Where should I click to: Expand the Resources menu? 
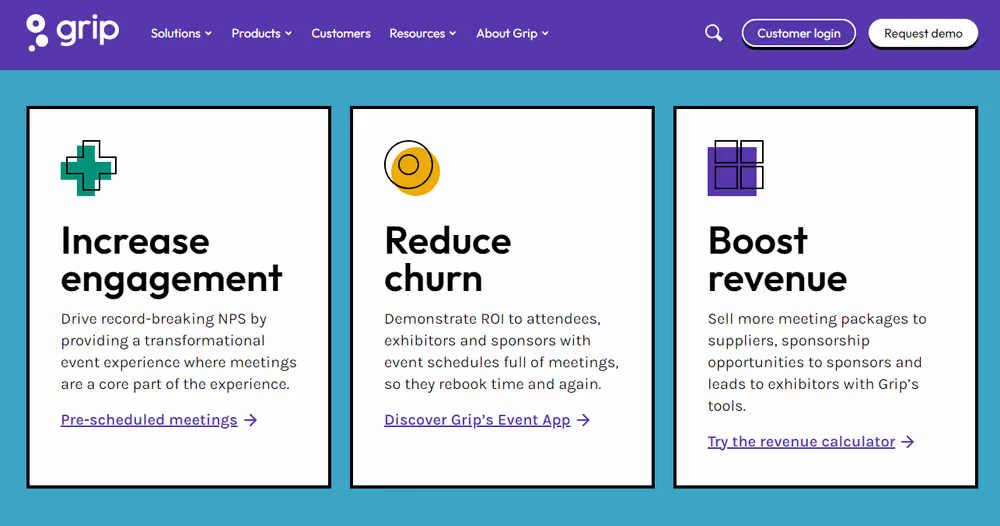click(x=423, y=33)
